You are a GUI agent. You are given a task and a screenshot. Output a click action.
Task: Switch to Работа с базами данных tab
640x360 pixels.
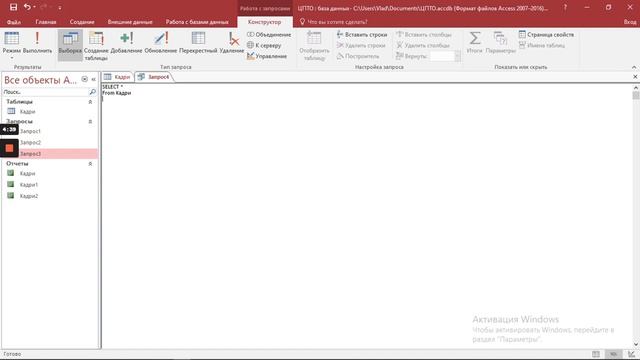[x=197, y=22]
